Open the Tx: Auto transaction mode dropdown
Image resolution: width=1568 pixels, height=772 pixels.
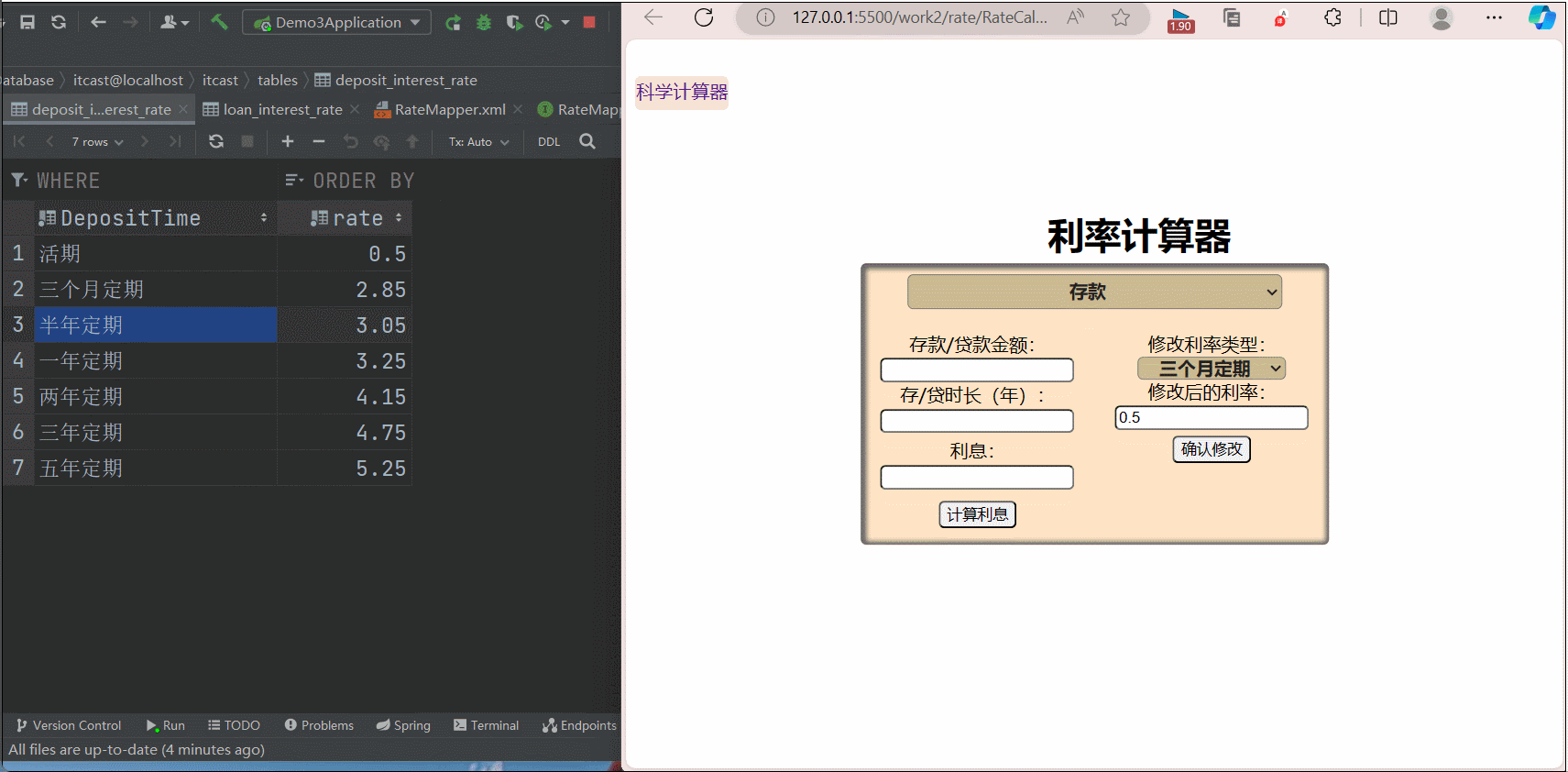tap(478, 142)
